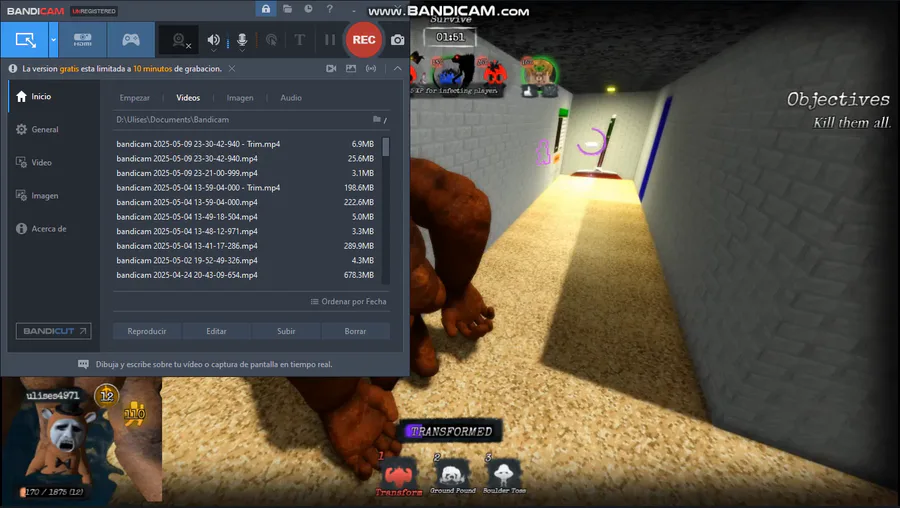Open the Inicio sidebar section
Image resolution: width=900 pixels, height=508 pixels.
(x=54, y=96)
